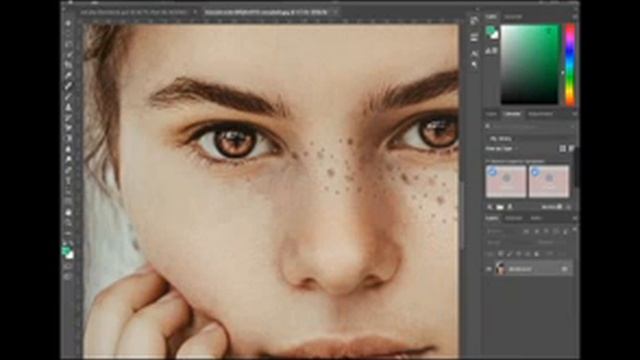This screenshot has height=360, width=640.
Task: Select the Zoom tool
Action: coord(68,223)
